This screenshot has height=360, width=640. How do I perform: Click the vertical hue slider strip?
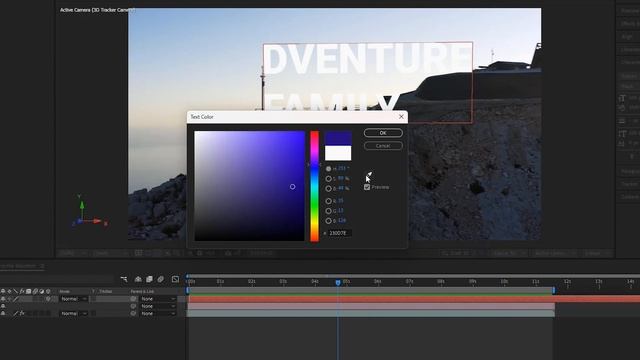tap(314, 186)
